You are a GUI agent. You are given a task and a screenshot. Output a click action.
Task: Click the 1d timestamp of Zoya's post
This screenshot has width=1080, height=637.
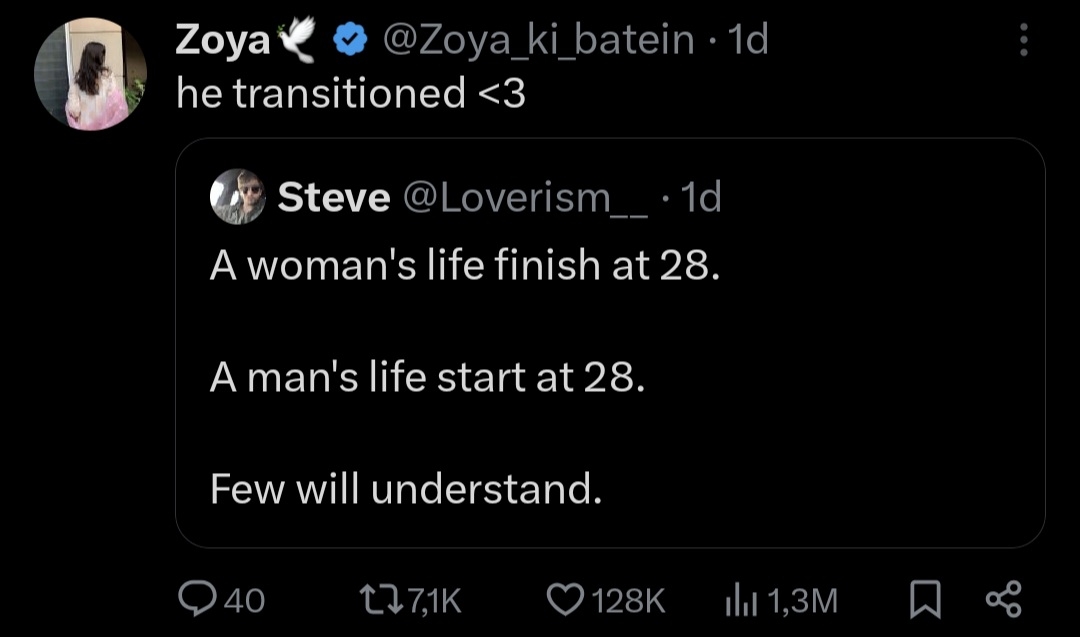(749, 40)
